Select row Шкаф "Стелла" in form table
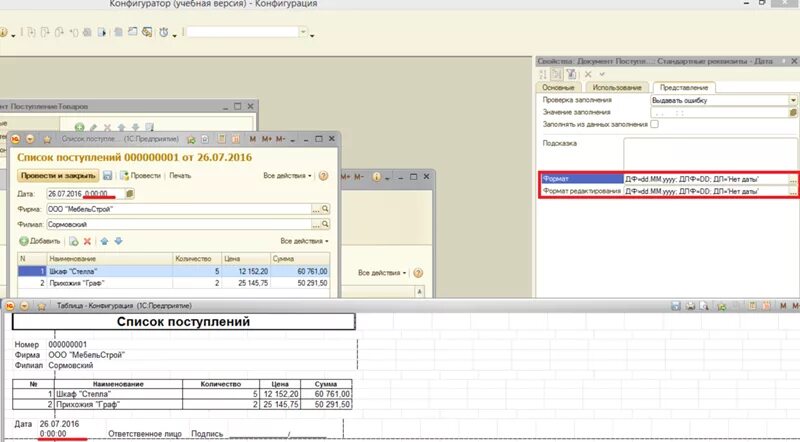Screen dimensions: 800x442 coord(173,272)
